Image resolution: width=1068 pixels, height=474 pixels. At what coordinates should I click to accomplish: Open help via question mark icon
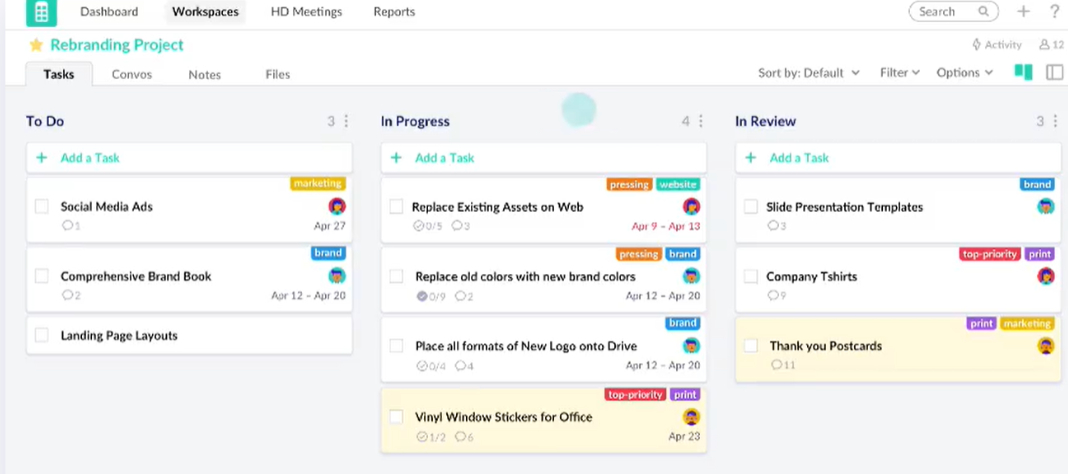click(1054, 12)
